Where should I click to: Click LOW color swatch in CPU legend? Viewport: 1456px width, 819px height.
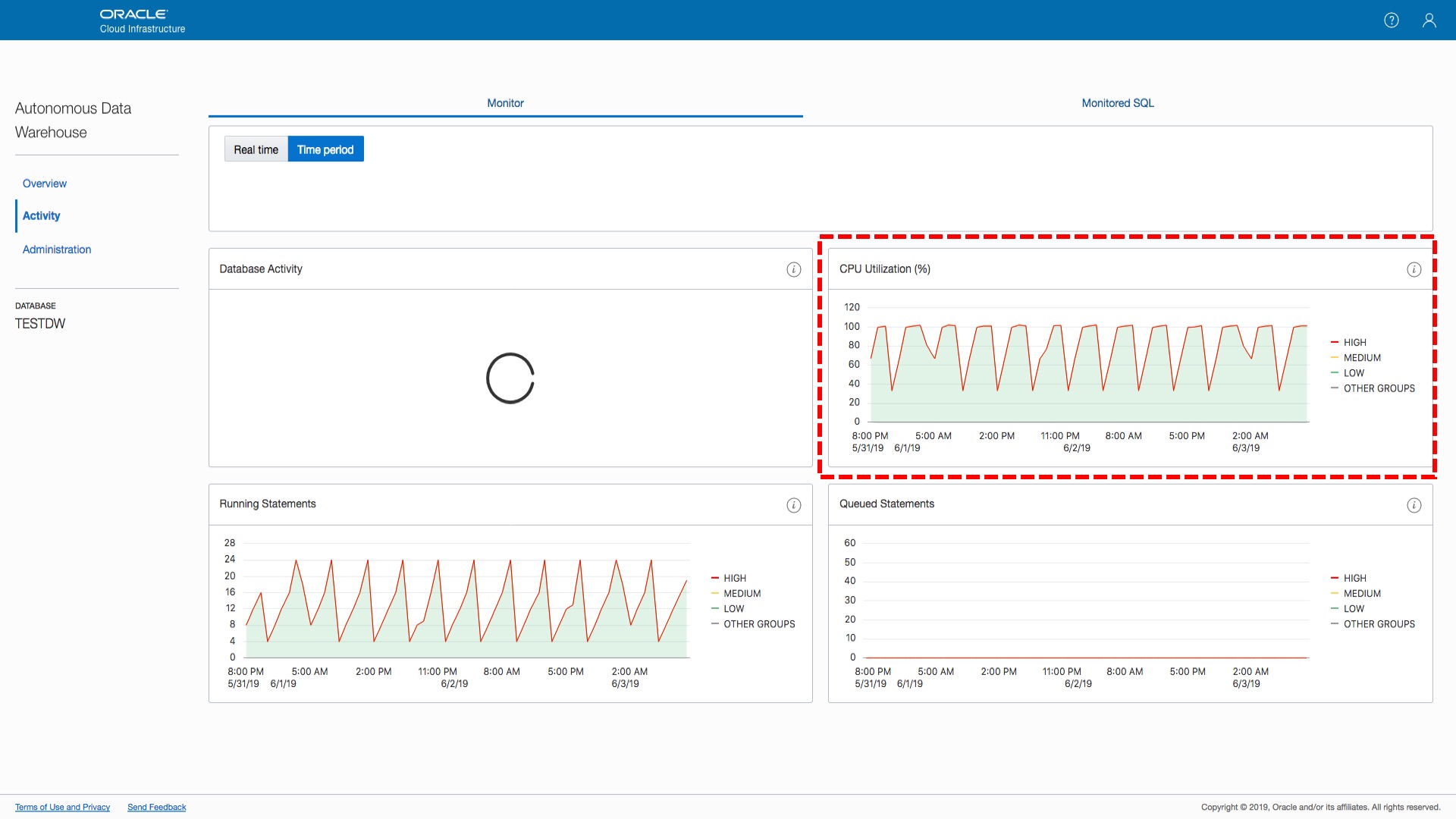1335,373
